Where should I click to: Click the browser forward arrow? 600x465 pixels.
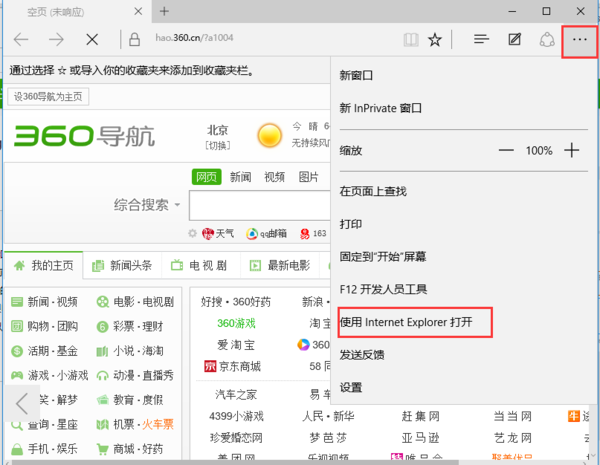click(56, 39)
